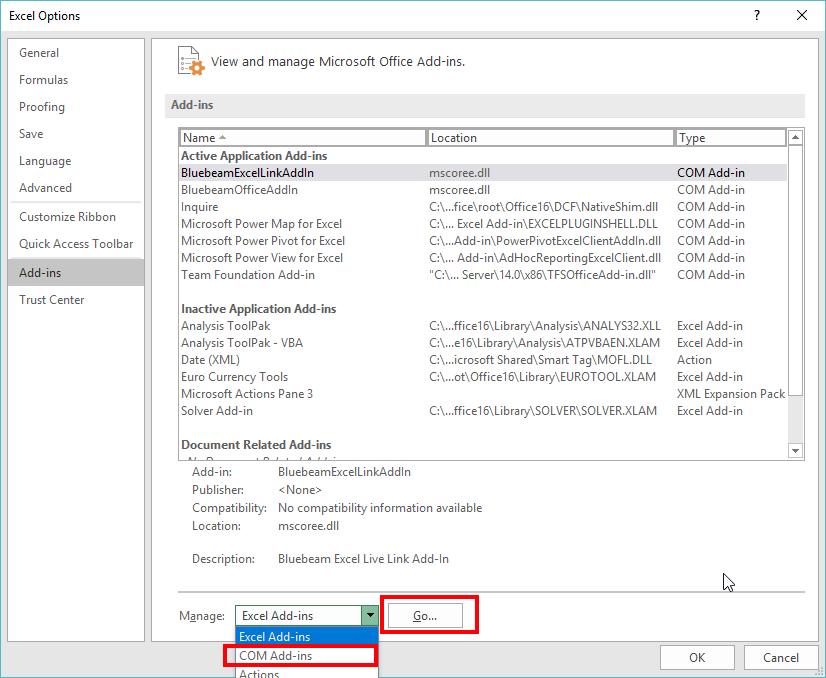Click the Cancel button
826x678 pixels.
point(781,657)
